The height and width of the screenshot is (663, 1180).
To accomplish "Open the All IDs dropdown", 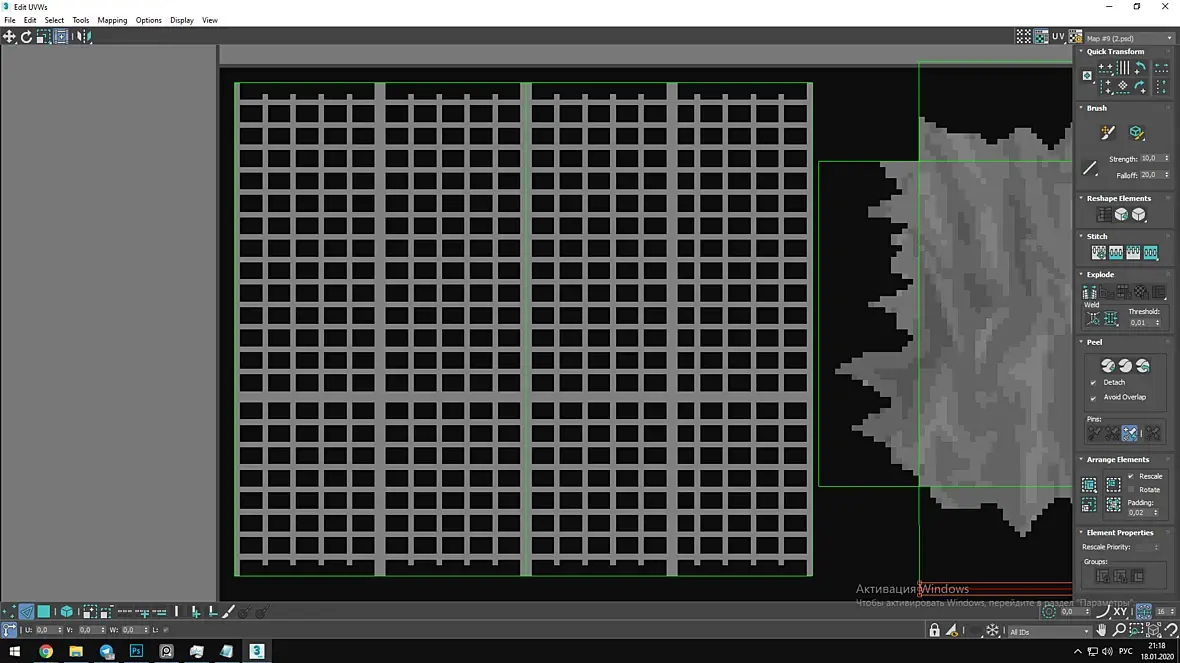I will coord(1048,631).
